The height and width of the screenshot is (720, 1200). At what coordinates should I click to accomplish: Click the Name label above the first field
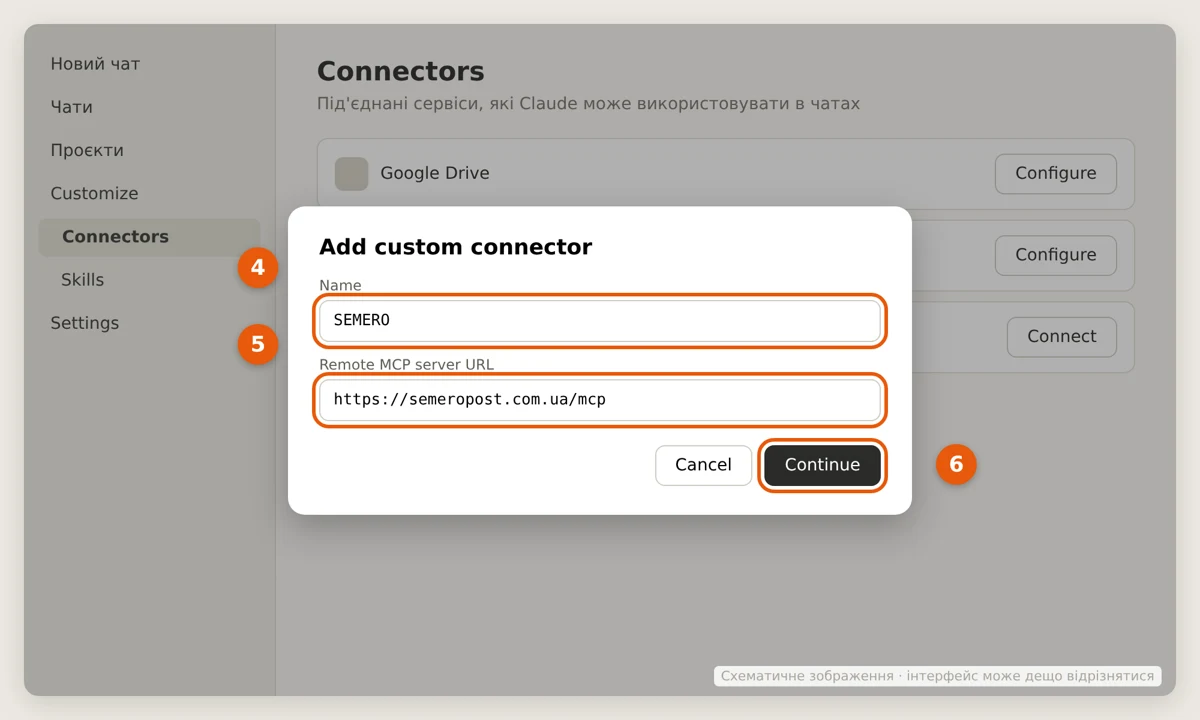[340, 285]
